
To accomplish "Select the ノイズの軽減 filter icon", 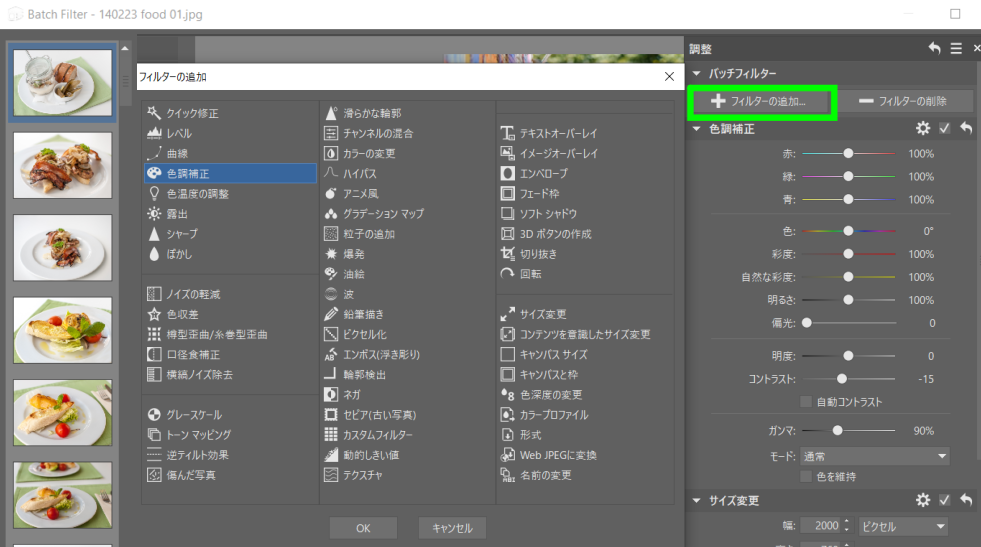I will click(x=154, y=294).
